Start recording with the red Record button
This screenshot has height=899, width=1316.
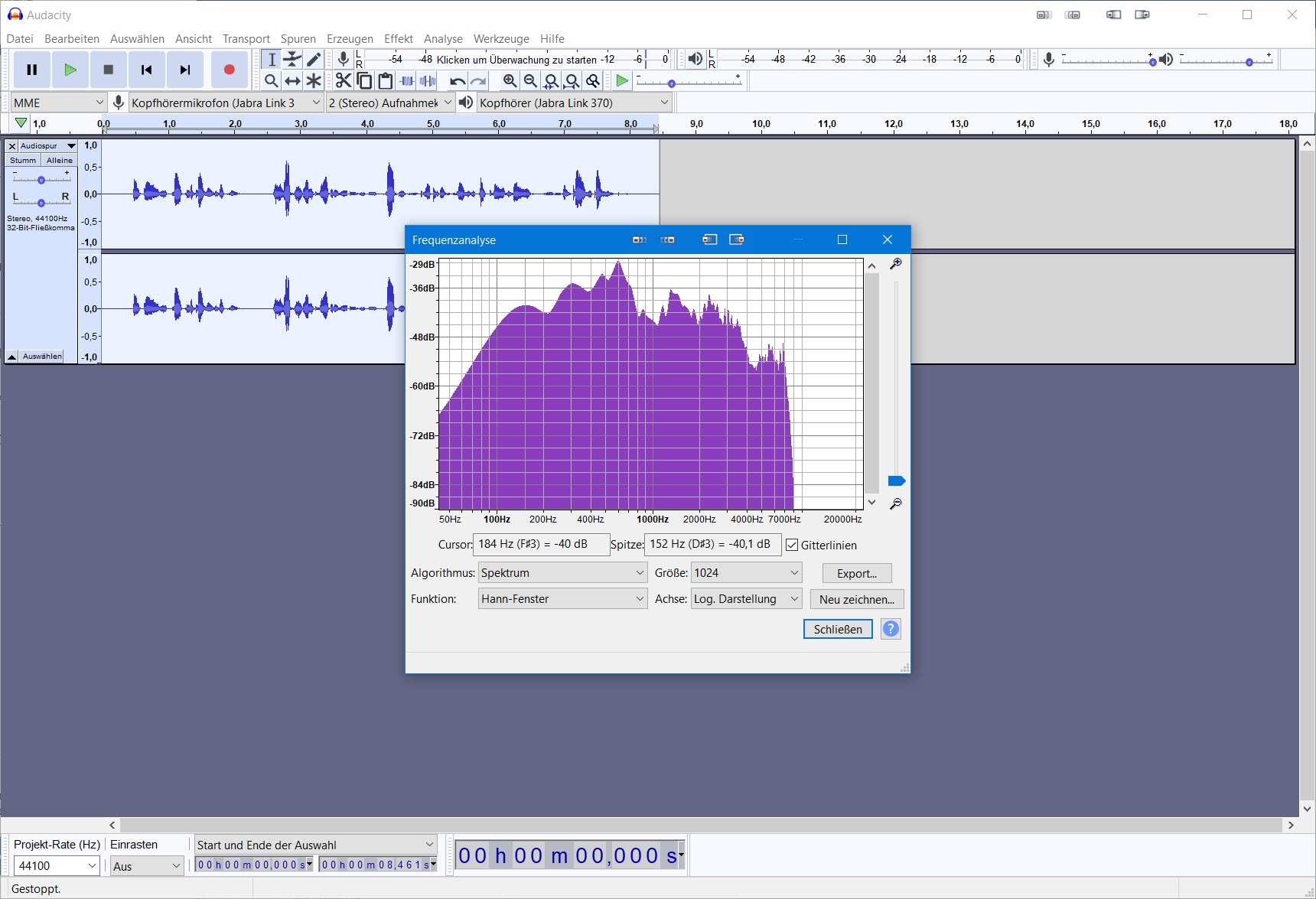(x=229, y=70)
